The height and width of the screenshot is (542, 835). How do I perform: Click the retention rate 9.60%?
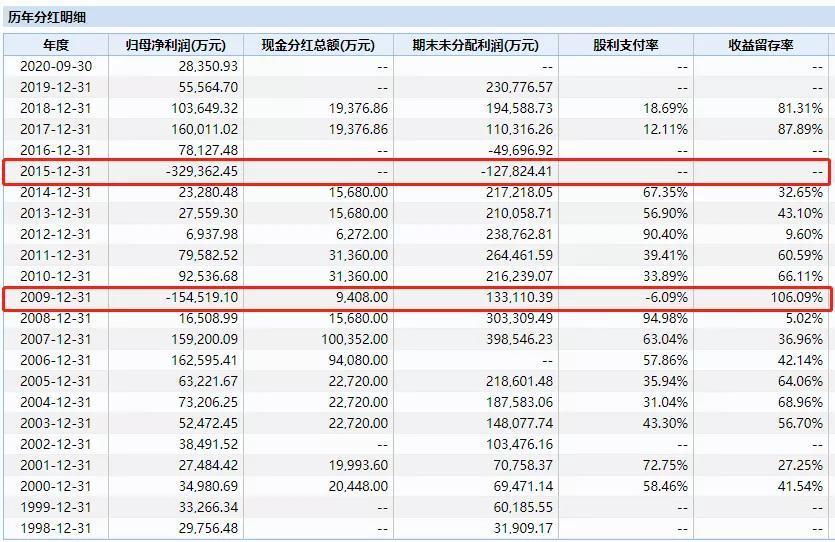804,234
